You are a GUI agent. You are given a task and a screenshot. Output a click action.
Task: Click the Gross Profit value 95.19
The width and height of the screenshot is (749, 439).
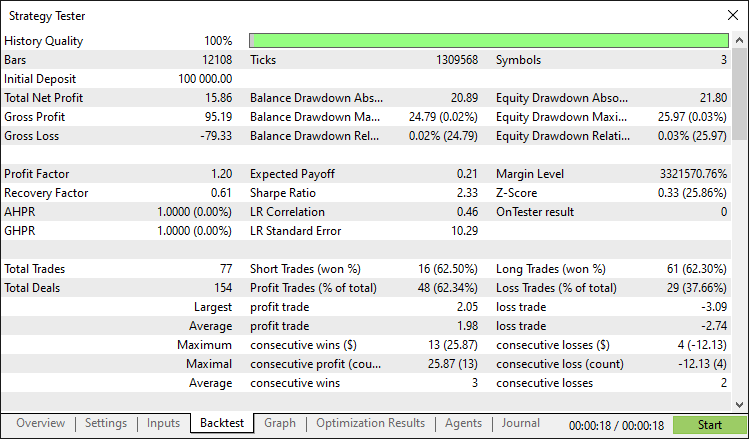pyautogui.click(x=219, y=117)
